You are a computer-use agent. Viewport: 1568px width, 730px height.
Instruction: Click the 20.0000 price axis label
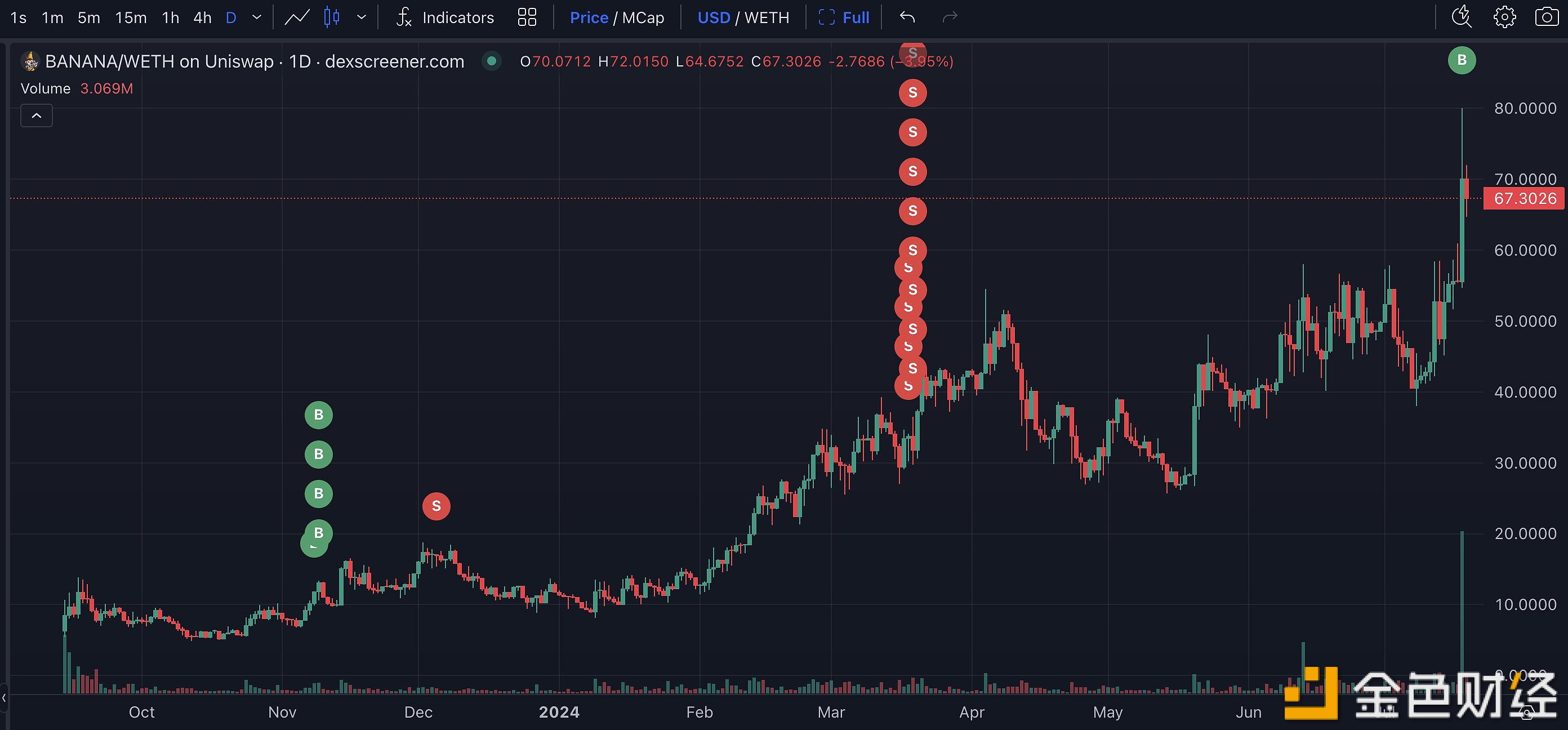click(1525, 533)
